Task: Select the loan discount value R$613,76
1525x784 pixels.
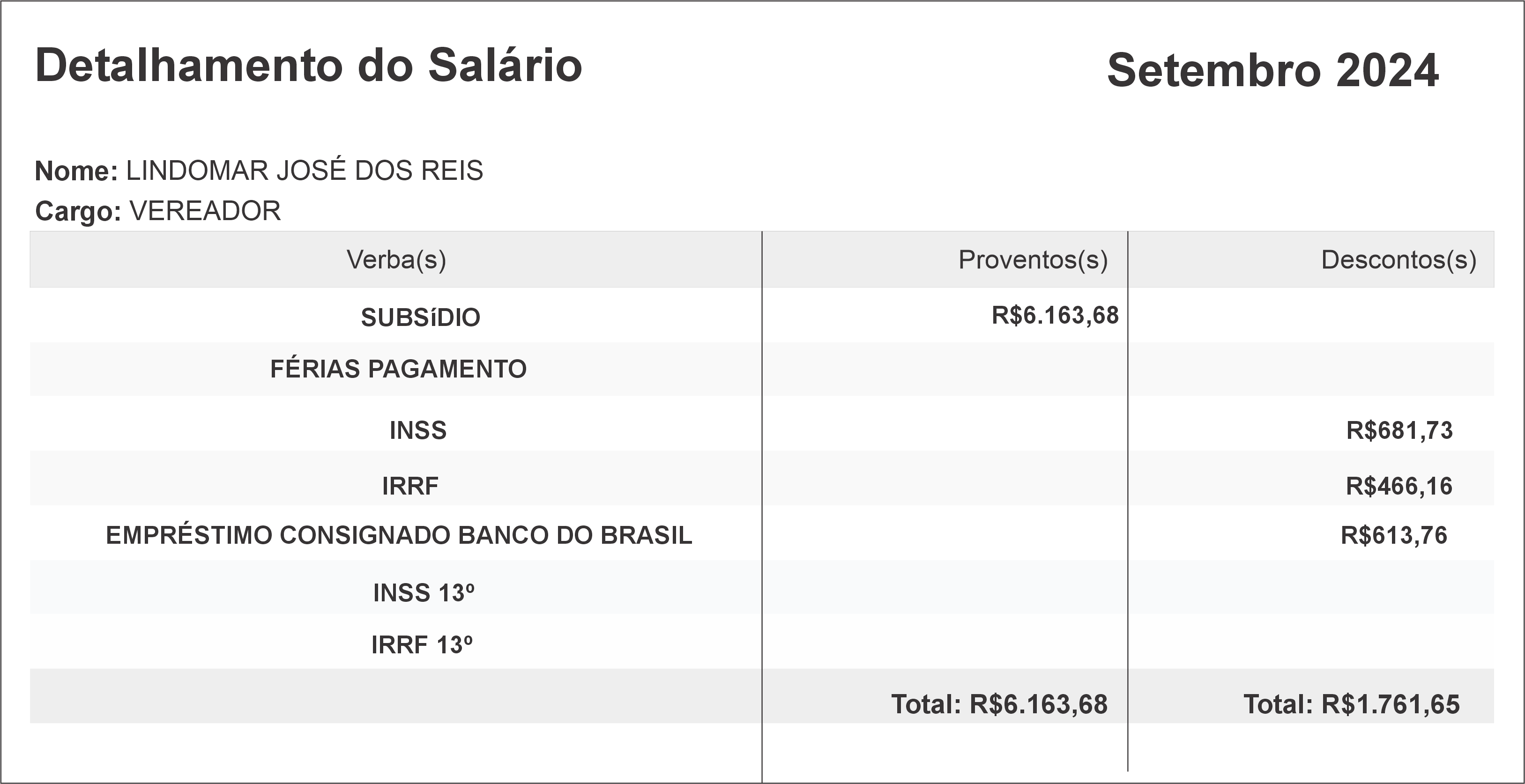Action: click(1393, 535)
